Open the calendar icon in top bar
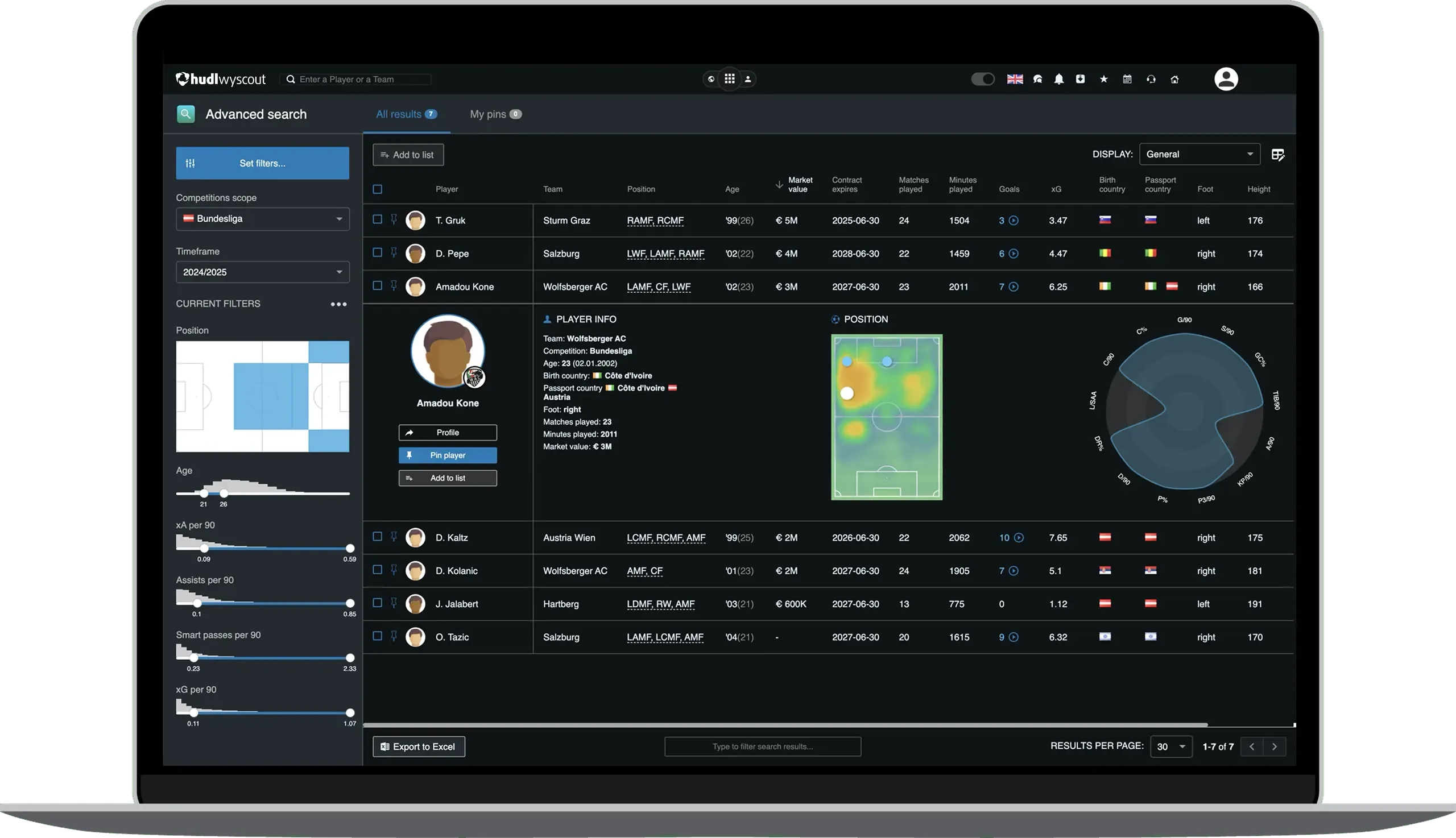The height and width of the screenshot is (838, 1456). click(x=1127, y=79)
